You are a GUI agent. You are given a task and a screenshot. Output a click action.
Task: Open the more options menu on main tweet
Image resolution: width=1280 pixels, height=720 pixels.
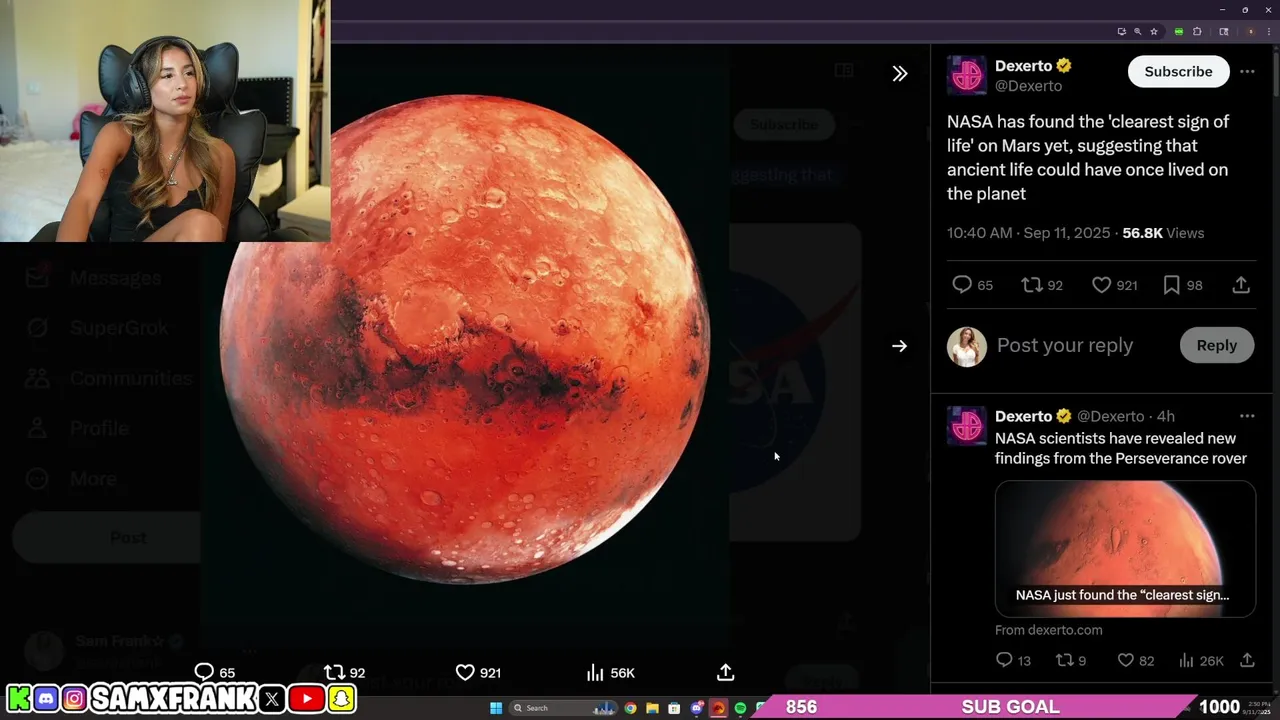click(x=1247, y=71)
